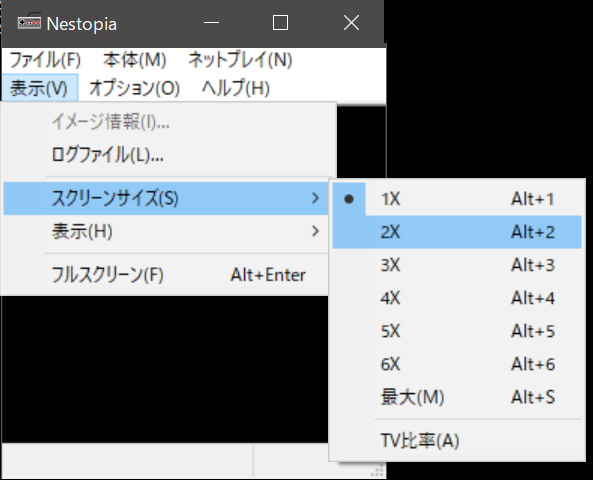
Task: Minimize the Nestopia window
Action: (211, 23)
